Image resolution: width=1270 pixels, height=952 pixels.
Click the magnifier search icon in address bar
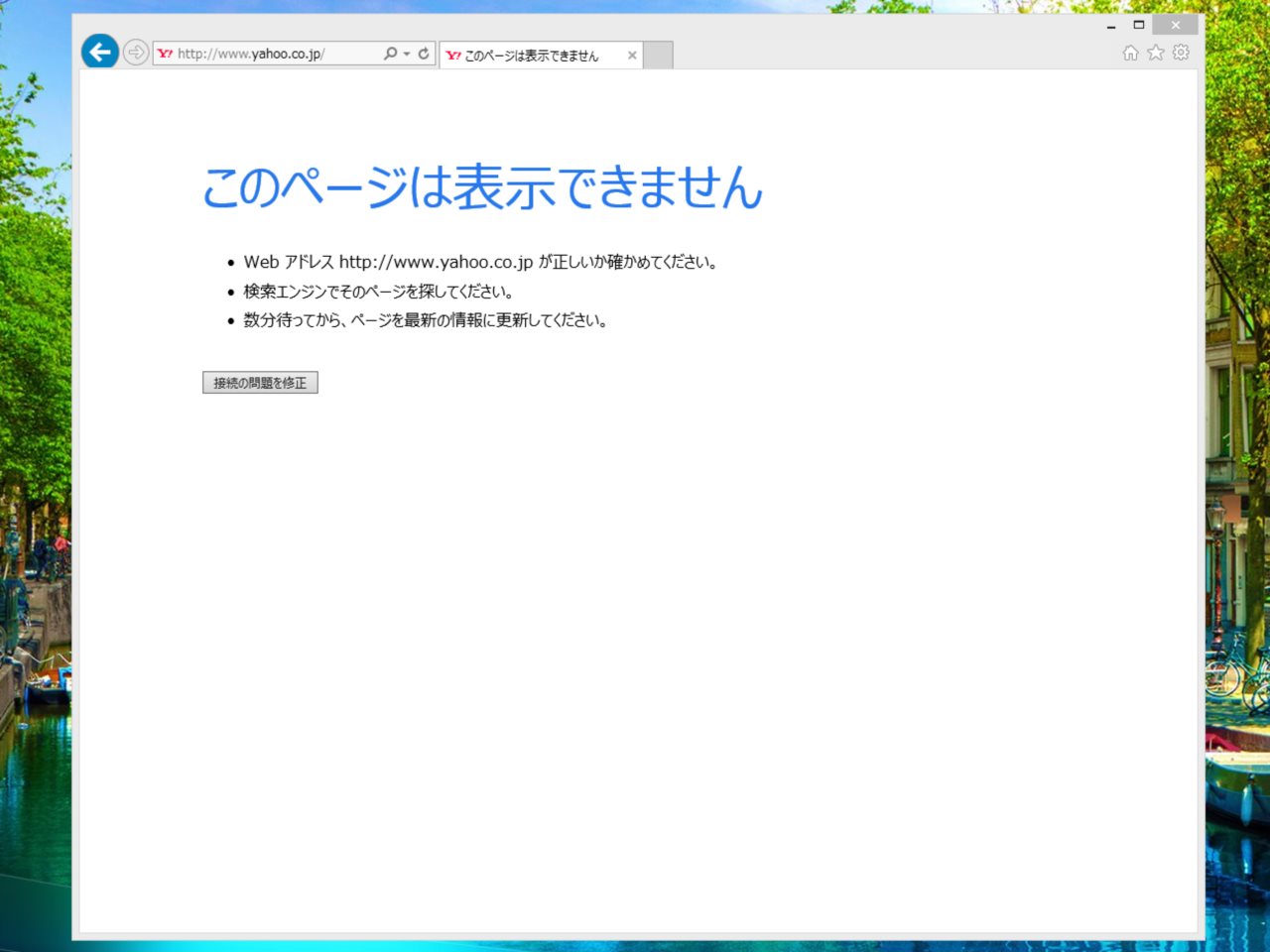[x=390, y=54]
